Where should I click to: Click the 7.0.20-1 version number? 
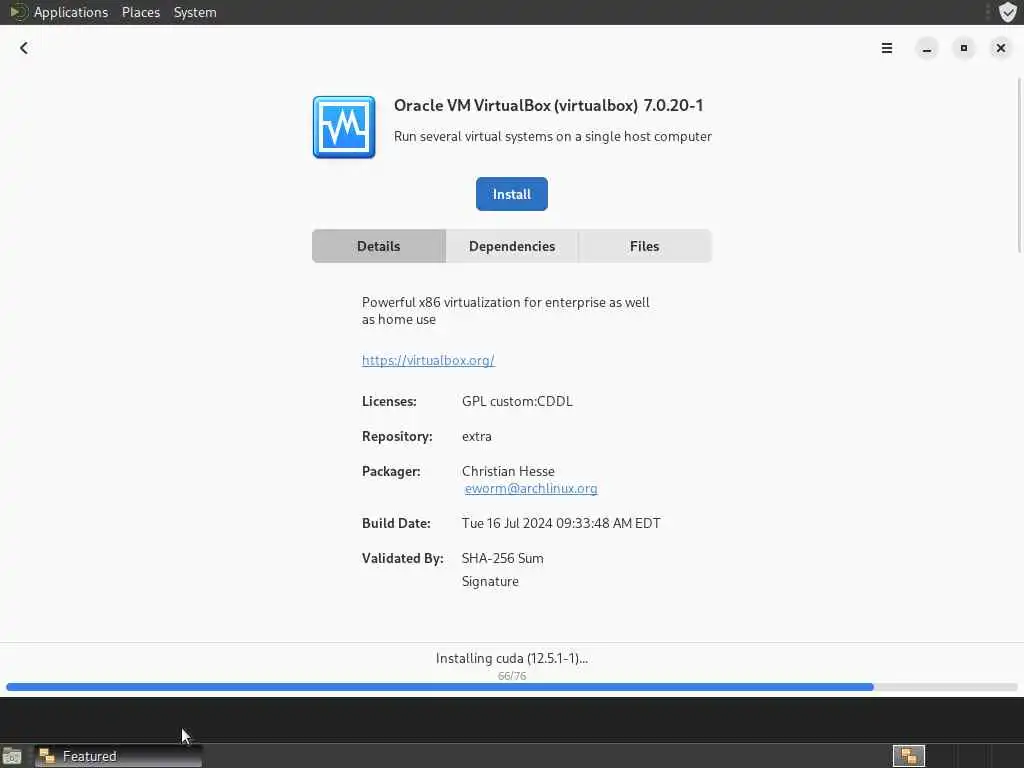673,106
